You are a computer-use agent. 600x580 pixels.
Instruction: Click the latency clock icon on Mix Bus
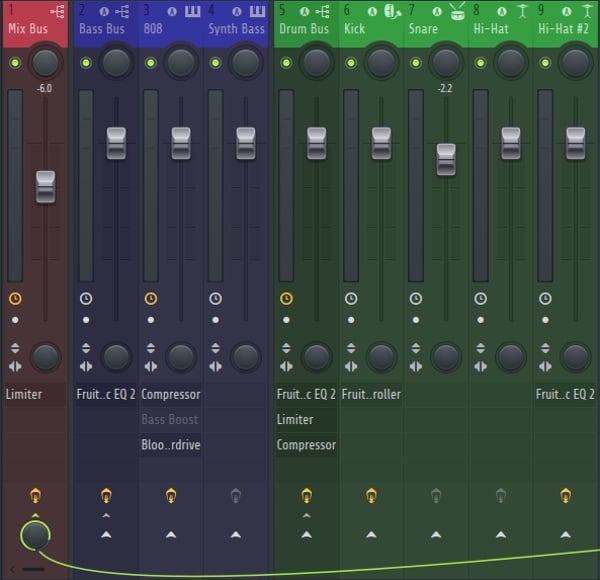point(15,298)
